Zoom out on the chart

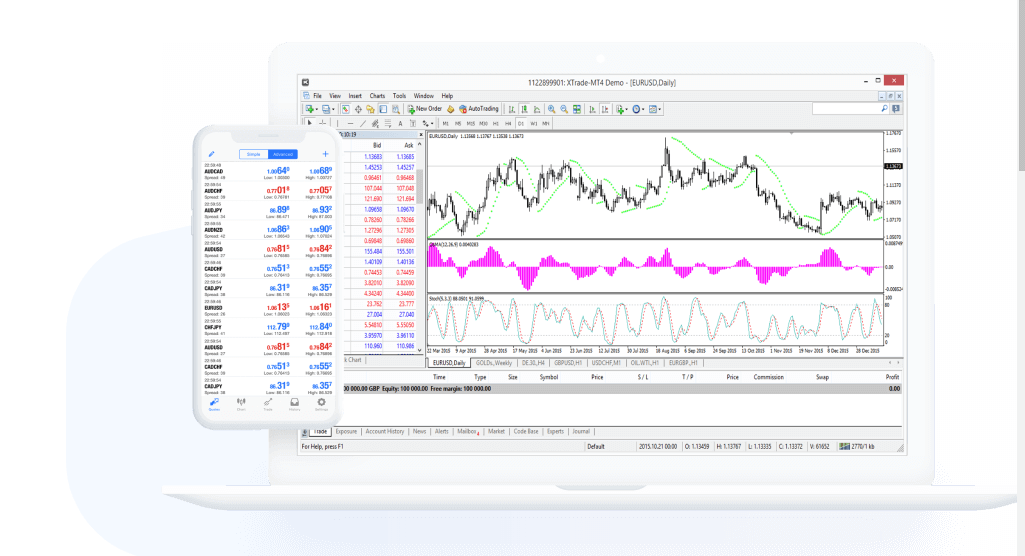pyautogui.click(x=564, y=109)
